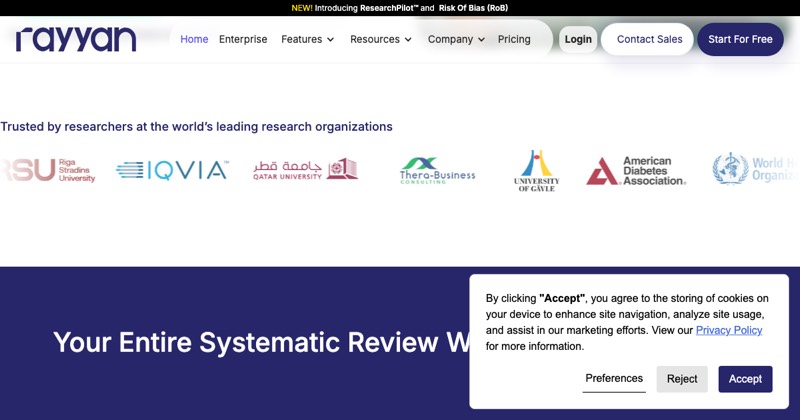Viewport: 800px width, 420px height.
Task: Open the University of Gävle logo
Action: [536, 170]
